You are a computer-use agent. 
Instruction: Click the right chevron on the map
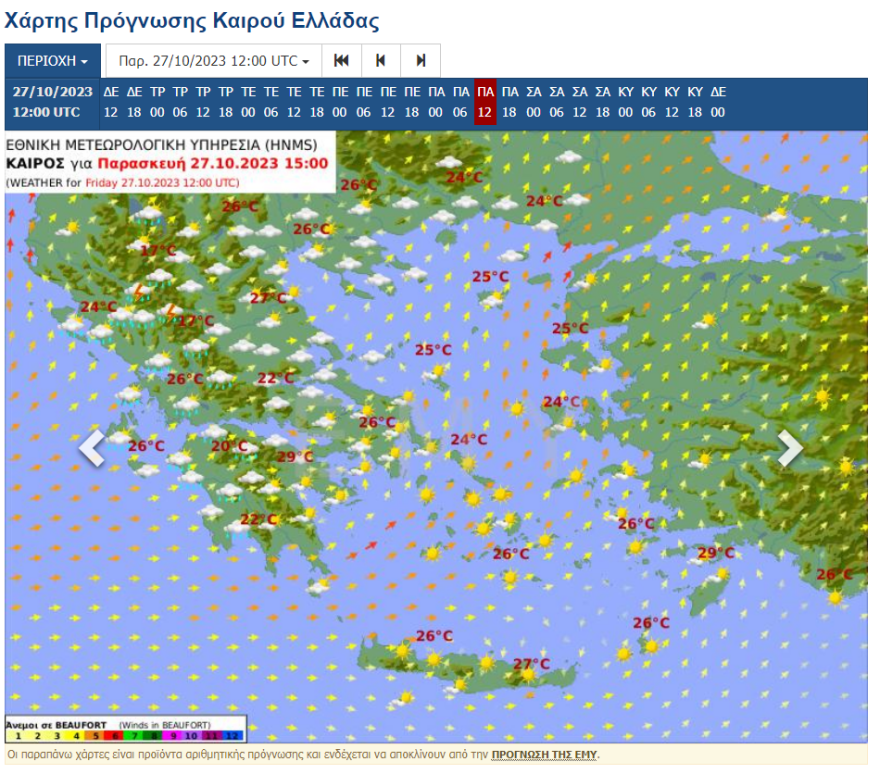pos(789,448)
